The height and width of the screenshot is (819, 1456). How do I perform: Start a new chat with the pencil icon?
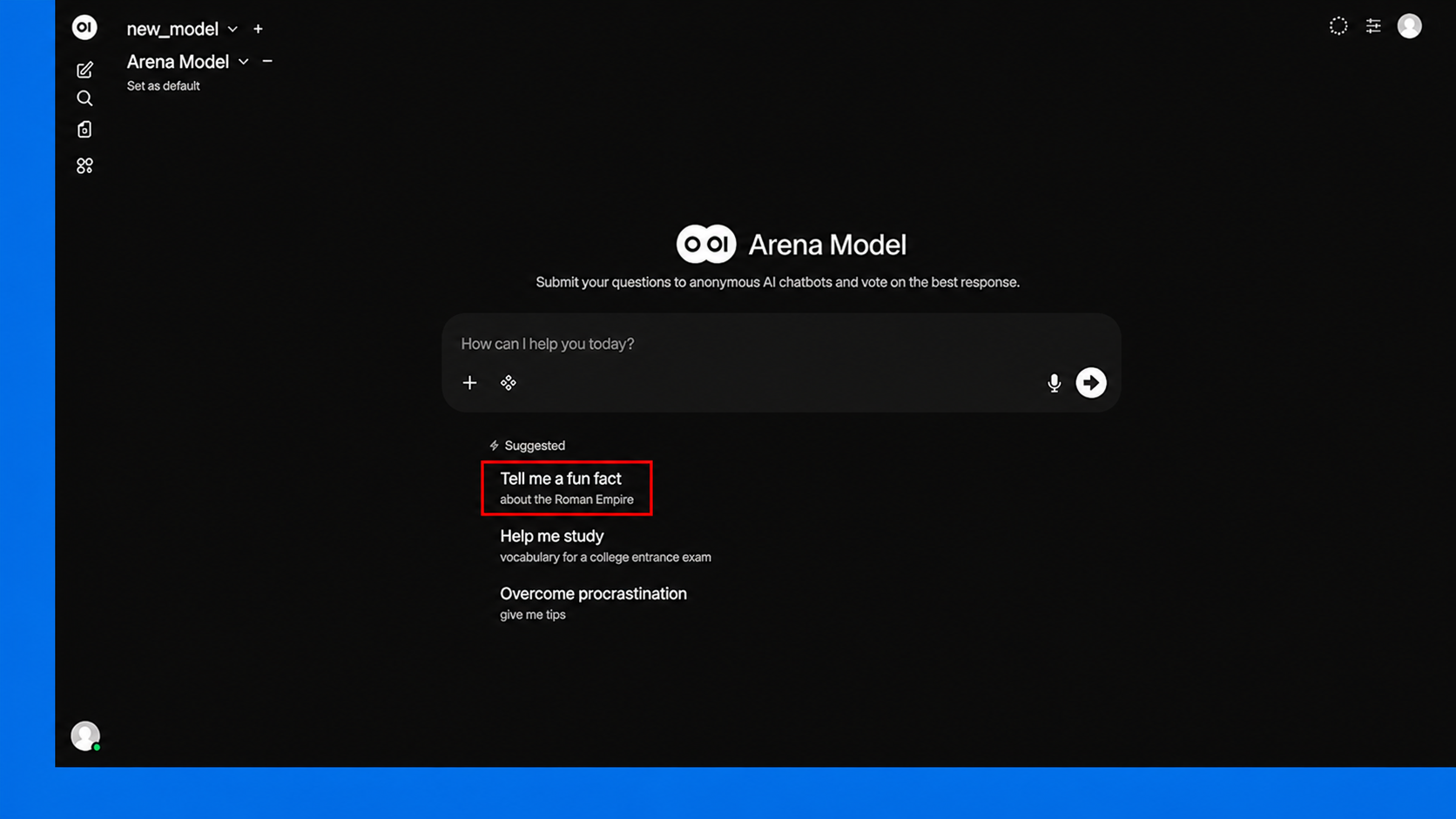pos(84,70)
